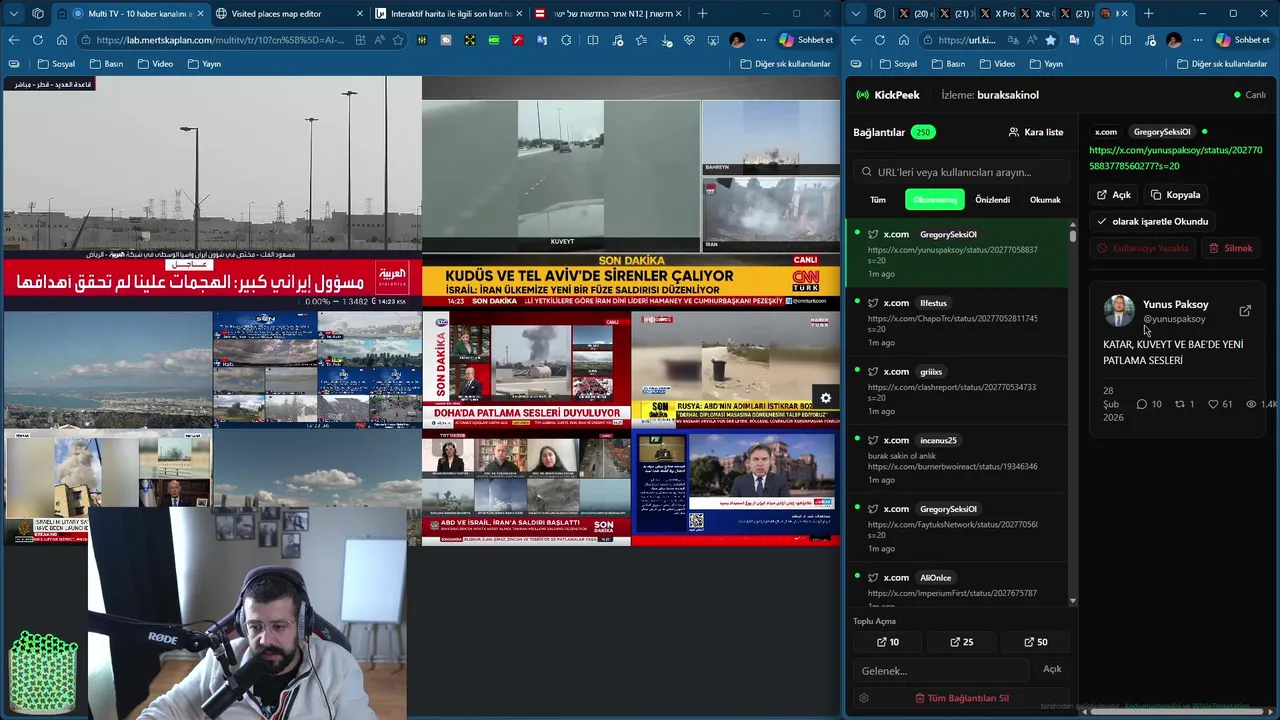Click gear icon on Multi TV video grid
The width and height of the screenshot is (1280, 720).
826,398
